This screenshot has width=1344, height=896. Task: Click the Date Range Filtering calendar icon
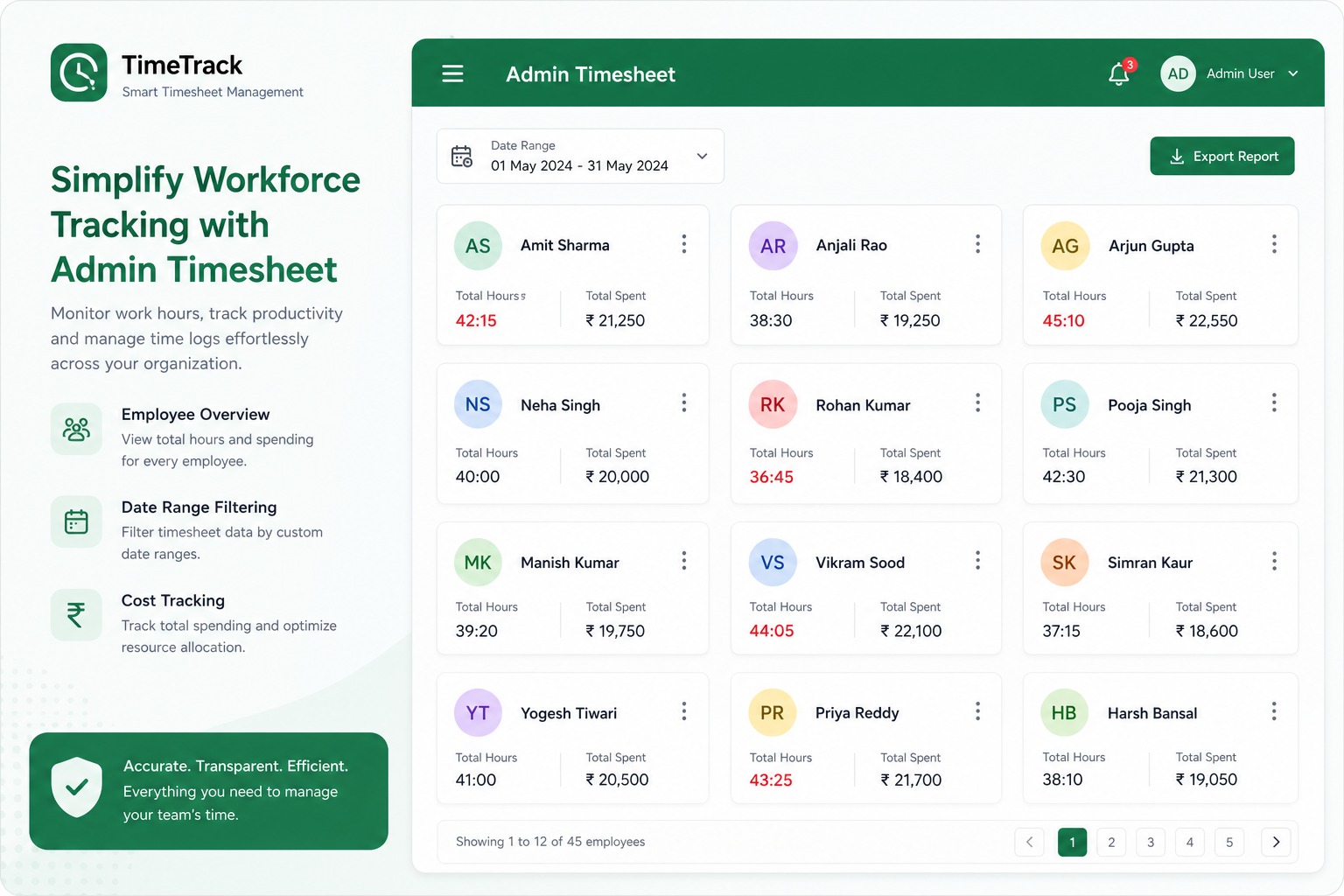click(x=76, y=521)
